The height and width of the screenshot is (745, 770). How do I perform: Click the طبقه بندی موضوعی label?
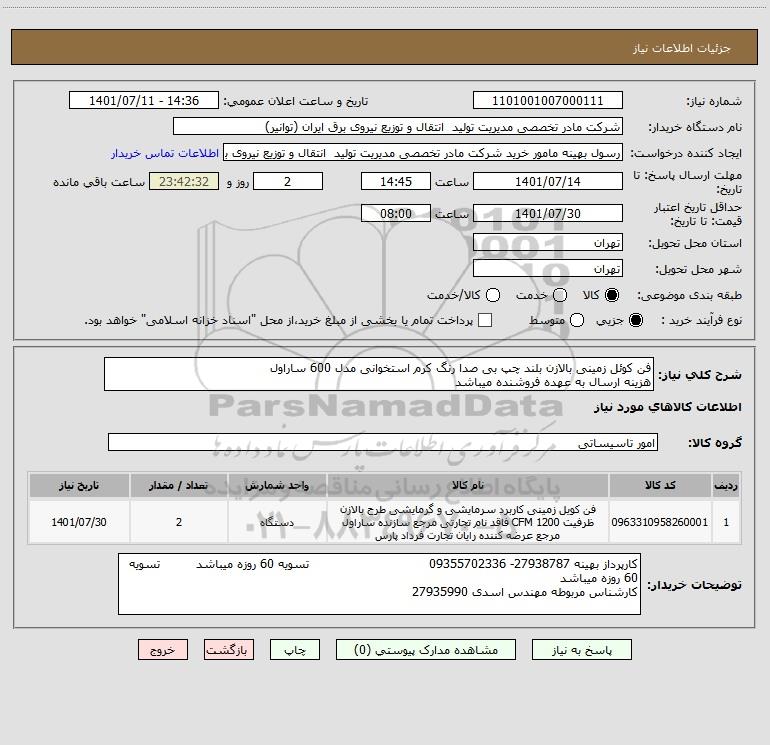coord(689,296)
